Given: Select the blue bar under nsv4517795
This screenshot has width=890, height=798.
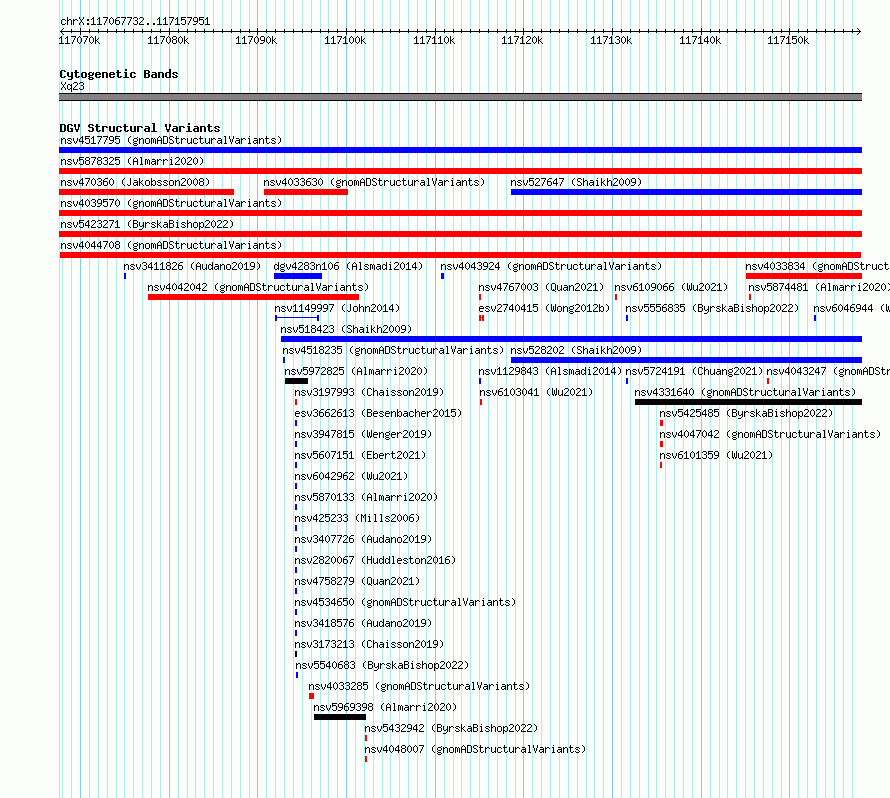Looking at the screenshot, I should click(x=460, y=150).
